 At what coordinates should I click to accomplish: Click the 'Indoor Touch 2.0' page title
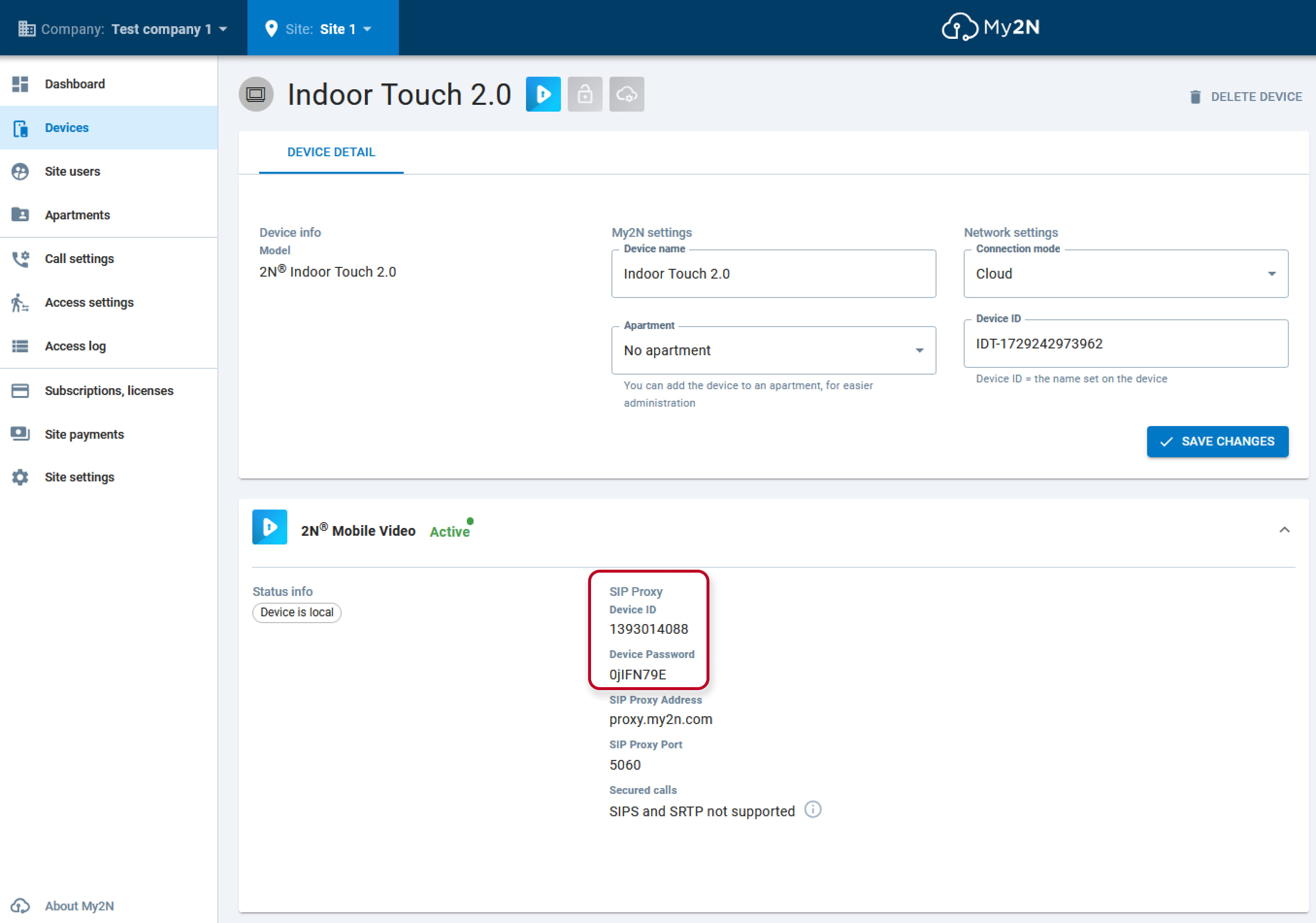[399, 94]
